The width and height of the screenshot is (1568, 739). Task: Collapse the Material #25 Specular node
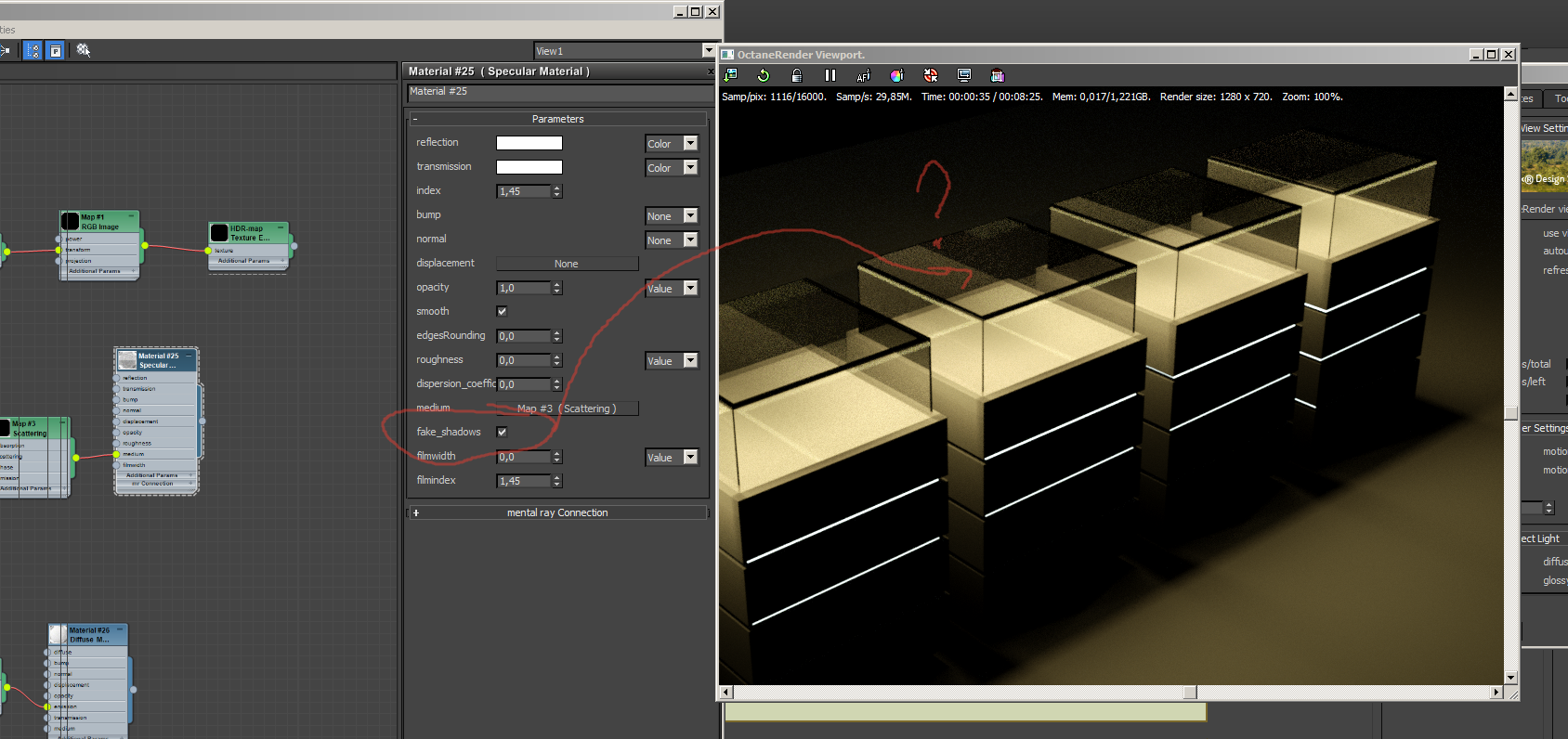point(189,355)
